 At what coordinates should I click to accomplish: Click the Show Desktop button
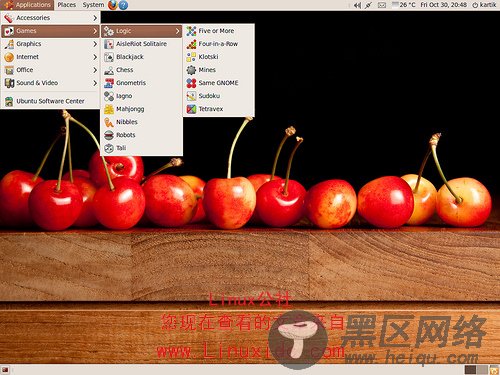[5, 370]
